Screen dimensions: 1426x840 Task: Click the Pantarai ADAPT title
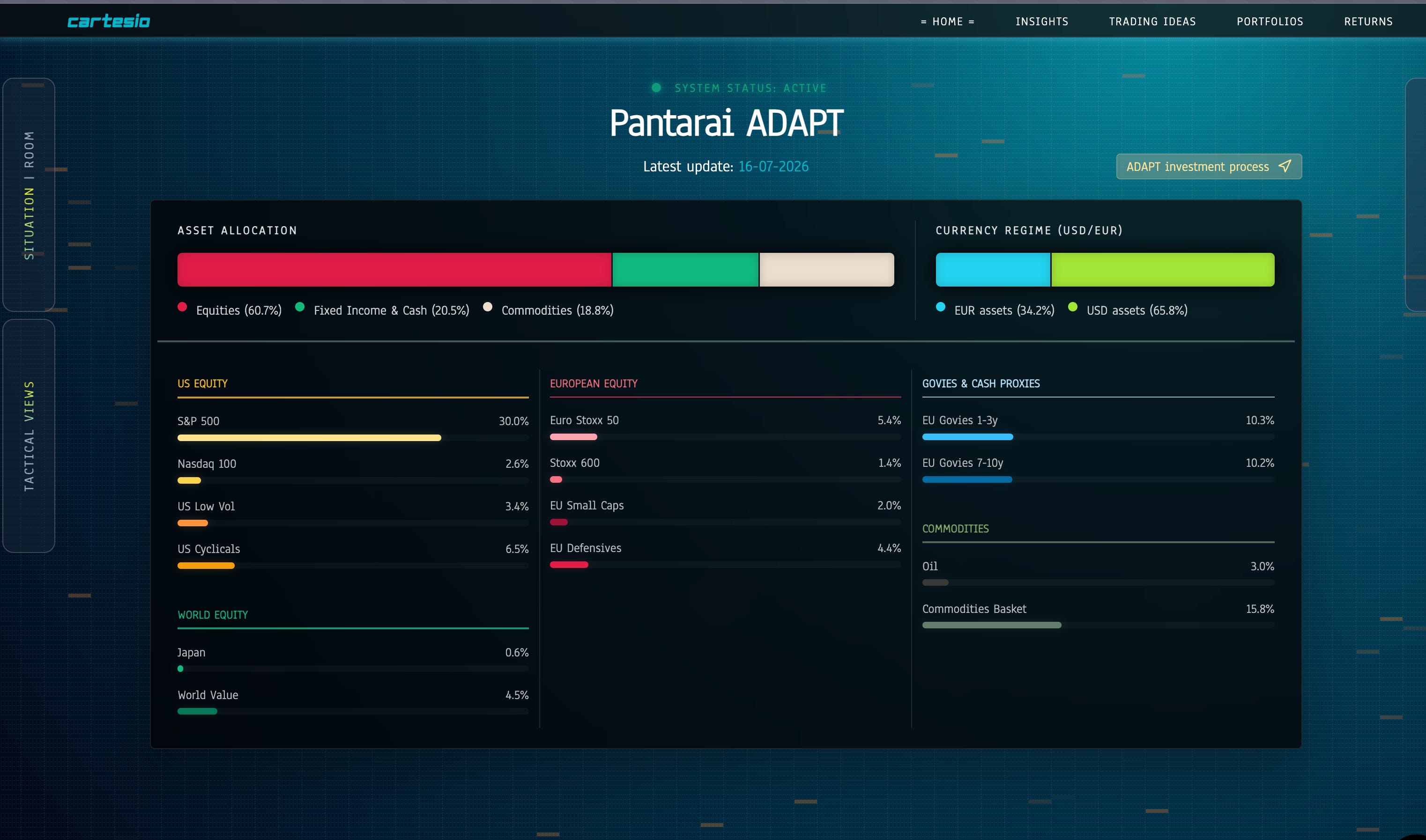[726, 123]
